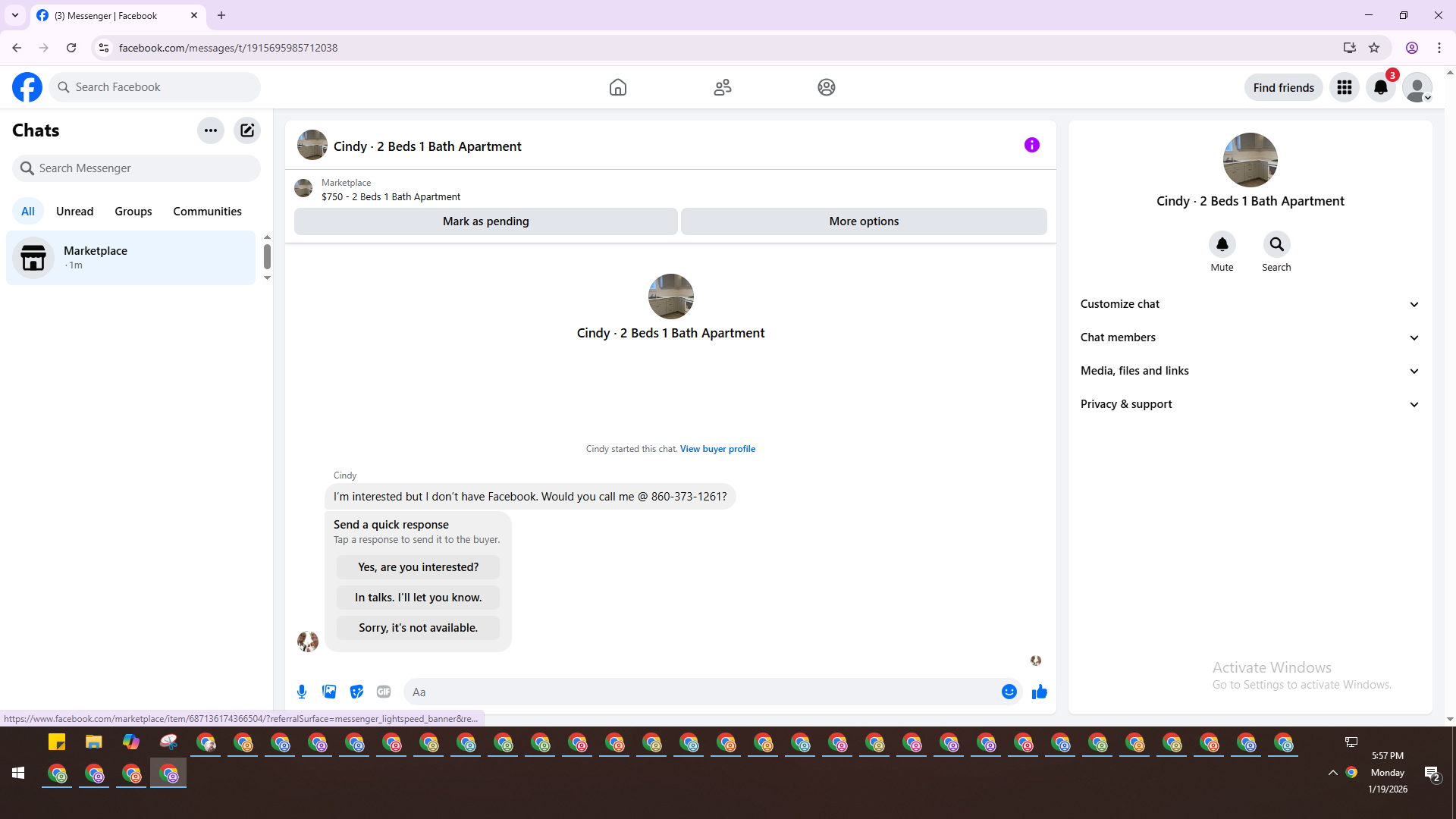This screenshot has height=819, width=1456.
Task: Expand Media, files and links section
Action: pyautogui.click(x=1250, y=371)
